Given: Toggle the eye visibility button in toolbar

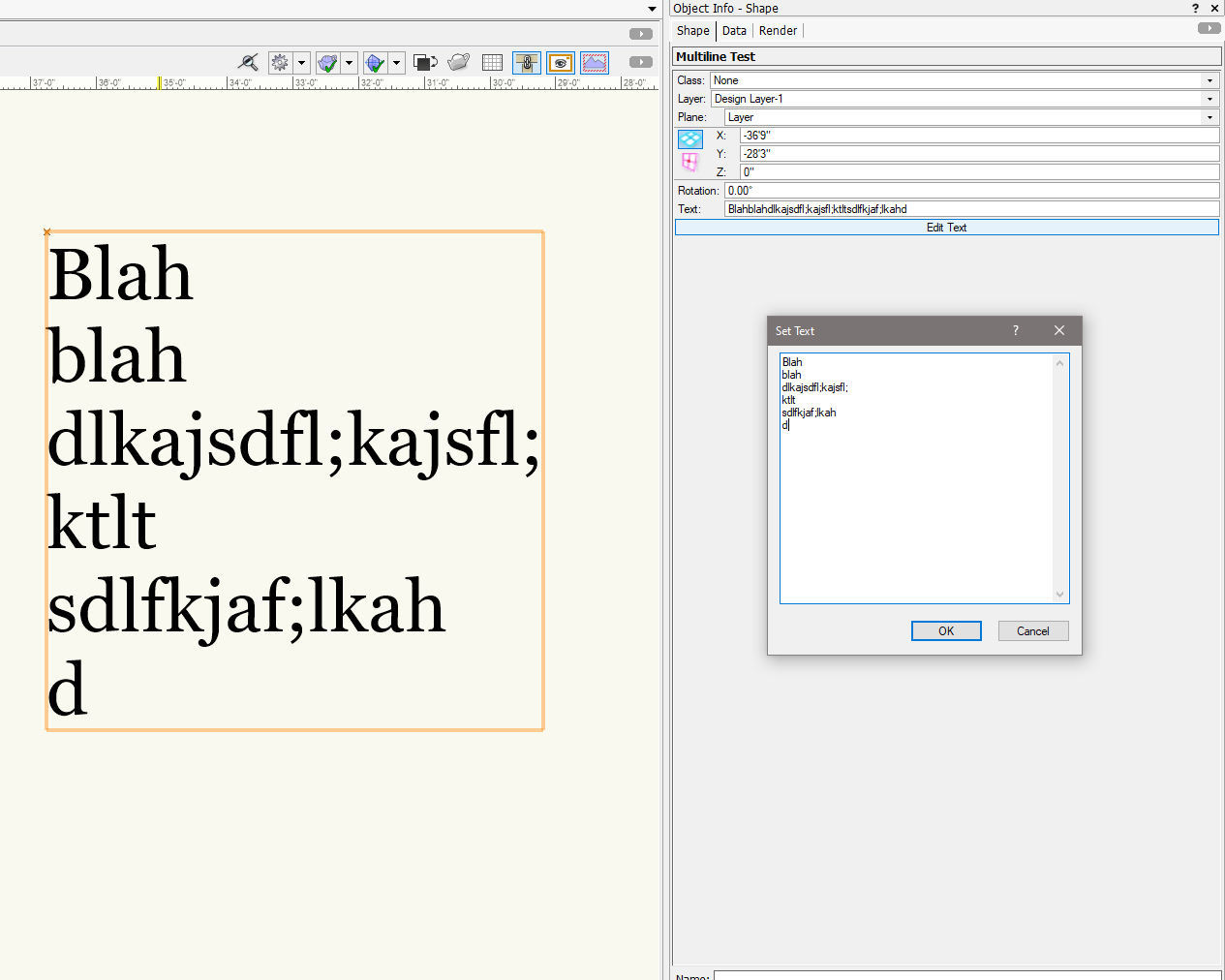Looking at the screenshot, I should [561, 63].
